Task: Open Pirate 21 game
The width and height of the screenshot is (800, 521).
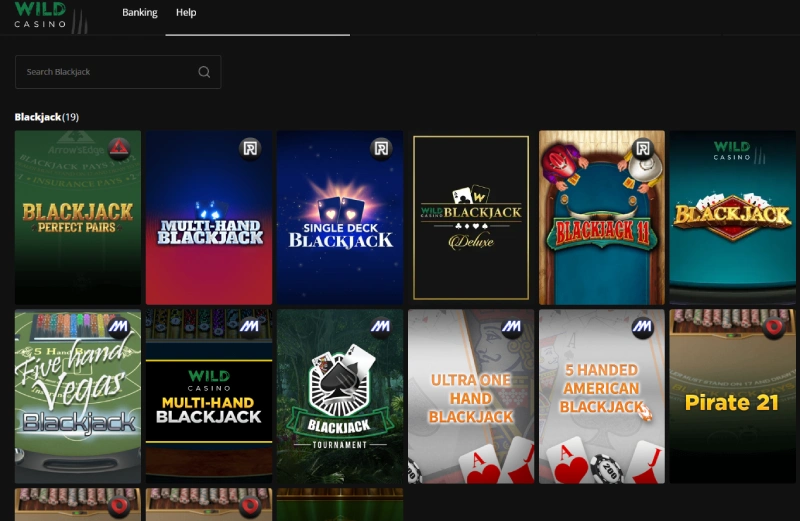Action: point(733,396)
